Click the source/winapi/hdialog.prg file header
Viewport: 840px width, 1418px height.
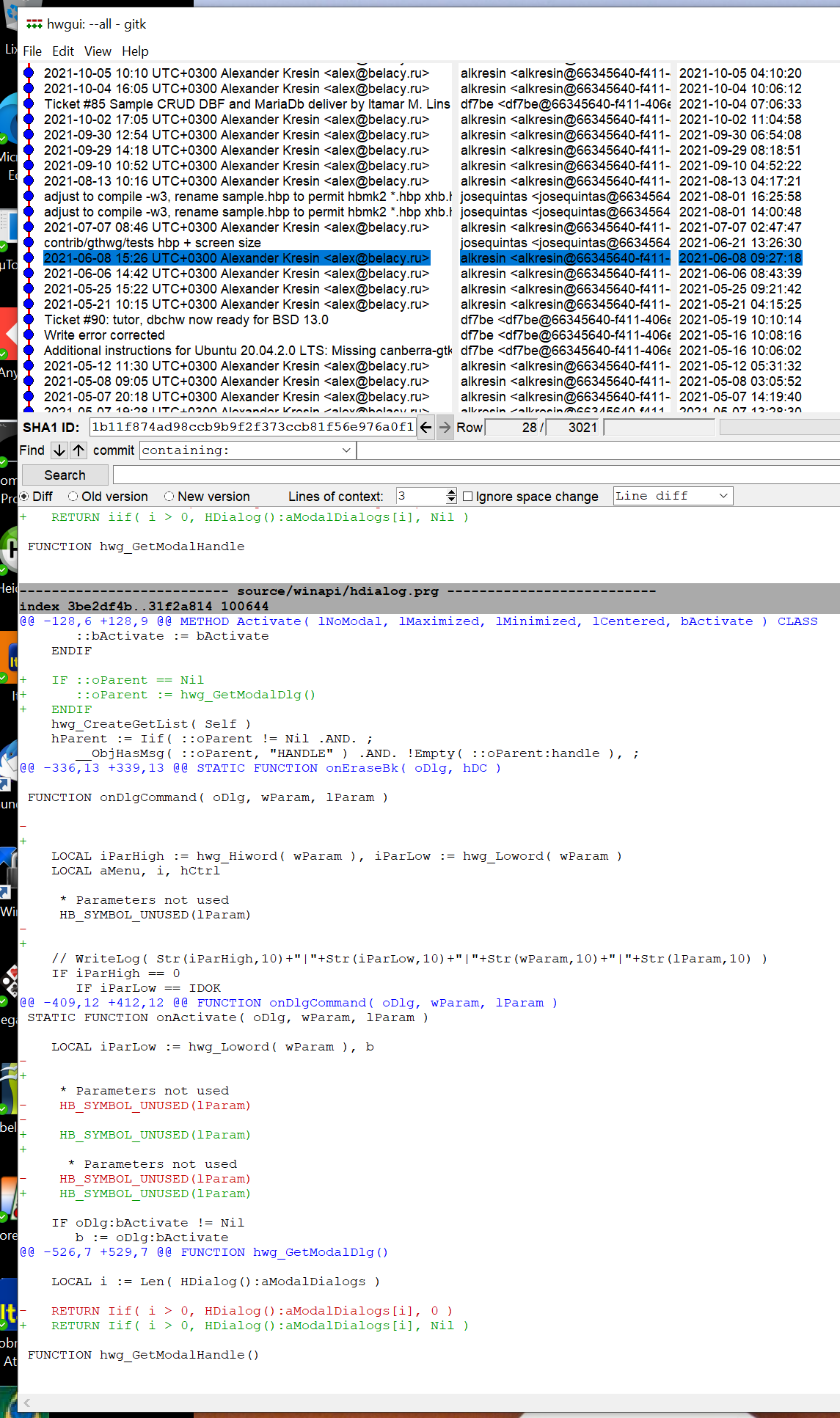(337, 591)
